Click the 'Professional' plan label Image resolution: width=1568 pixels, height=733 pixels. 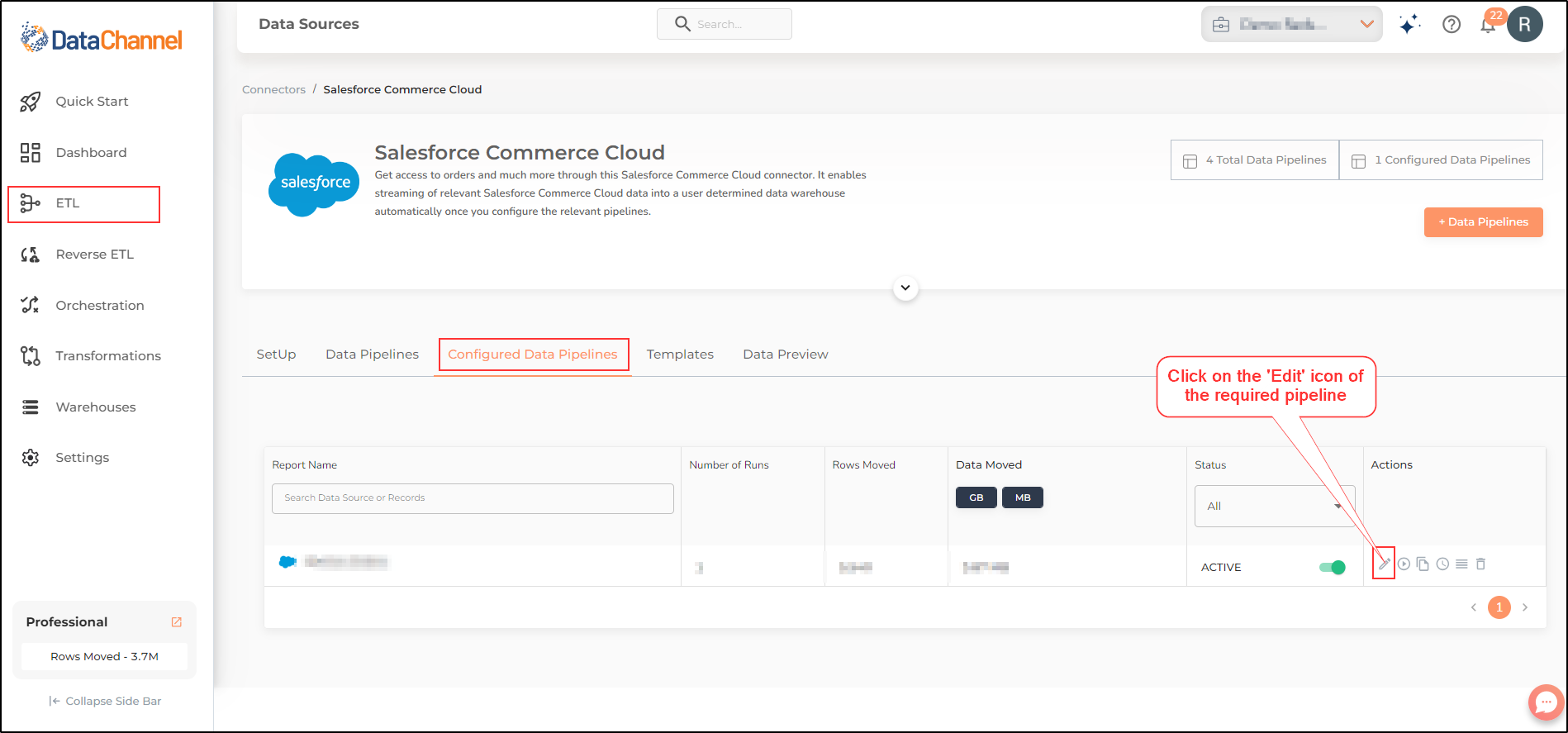pyautogui.click(x=67, y=622)
